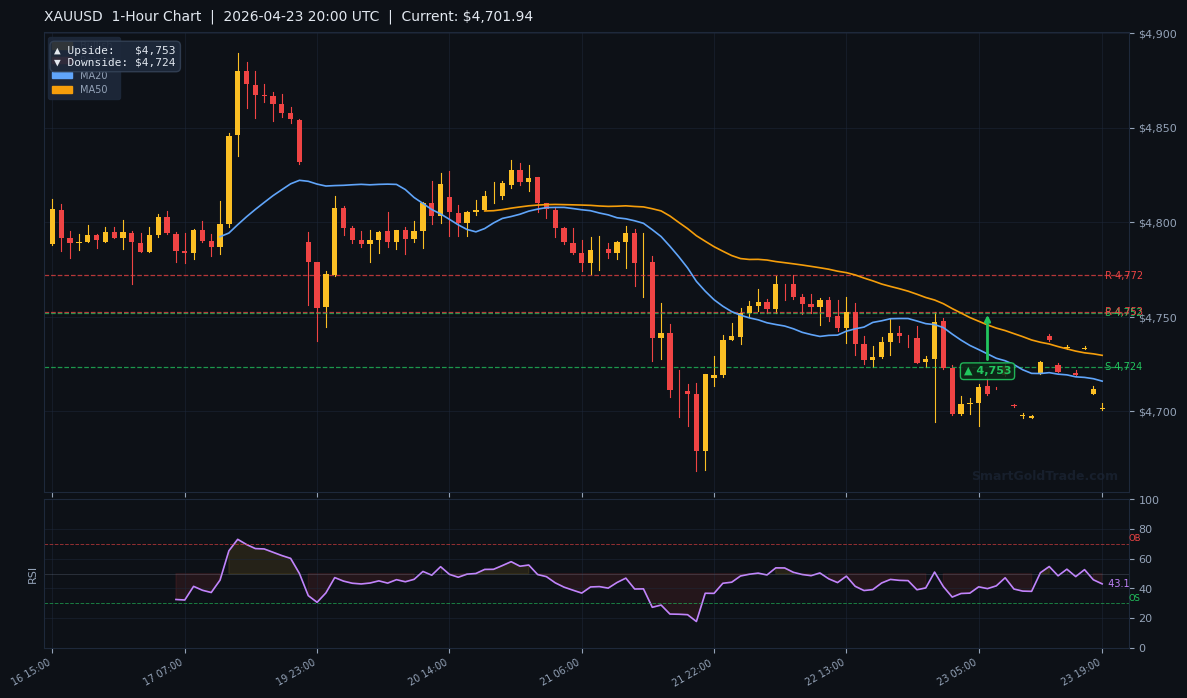Open the SmartGoldTrade.com watermark link
Viewport: 1187px width, 698px height.
[1046, 476]
